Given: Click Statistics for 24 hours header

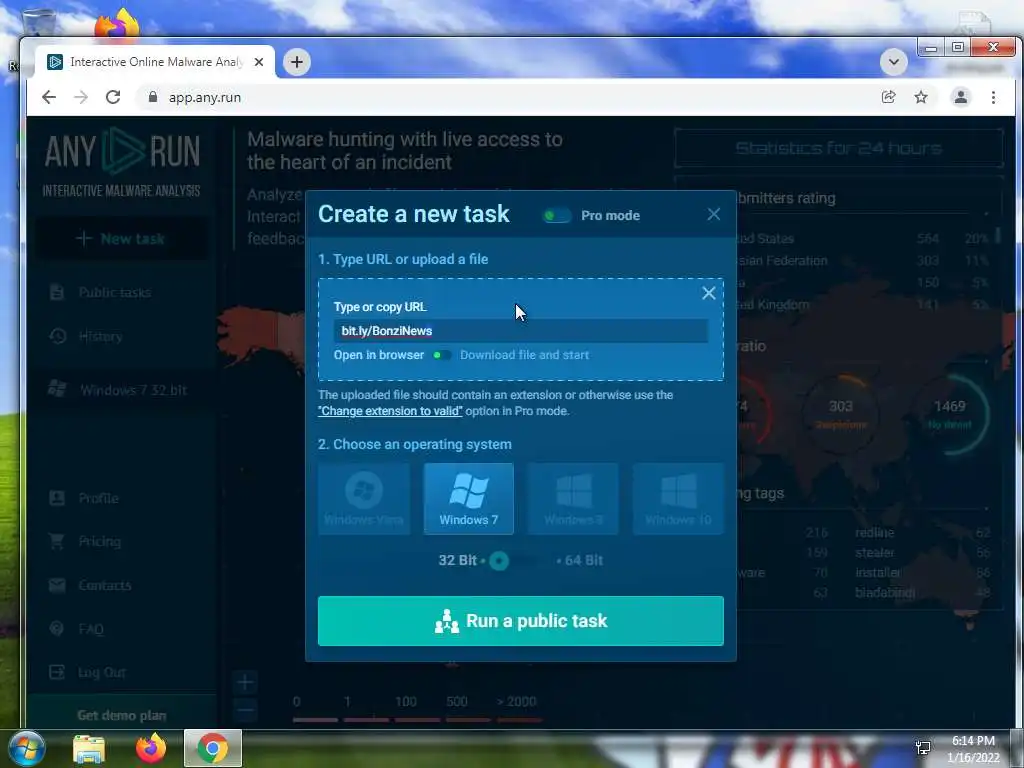Looking at the screenshot, I should pyautogui.click(x=839, y=148).
